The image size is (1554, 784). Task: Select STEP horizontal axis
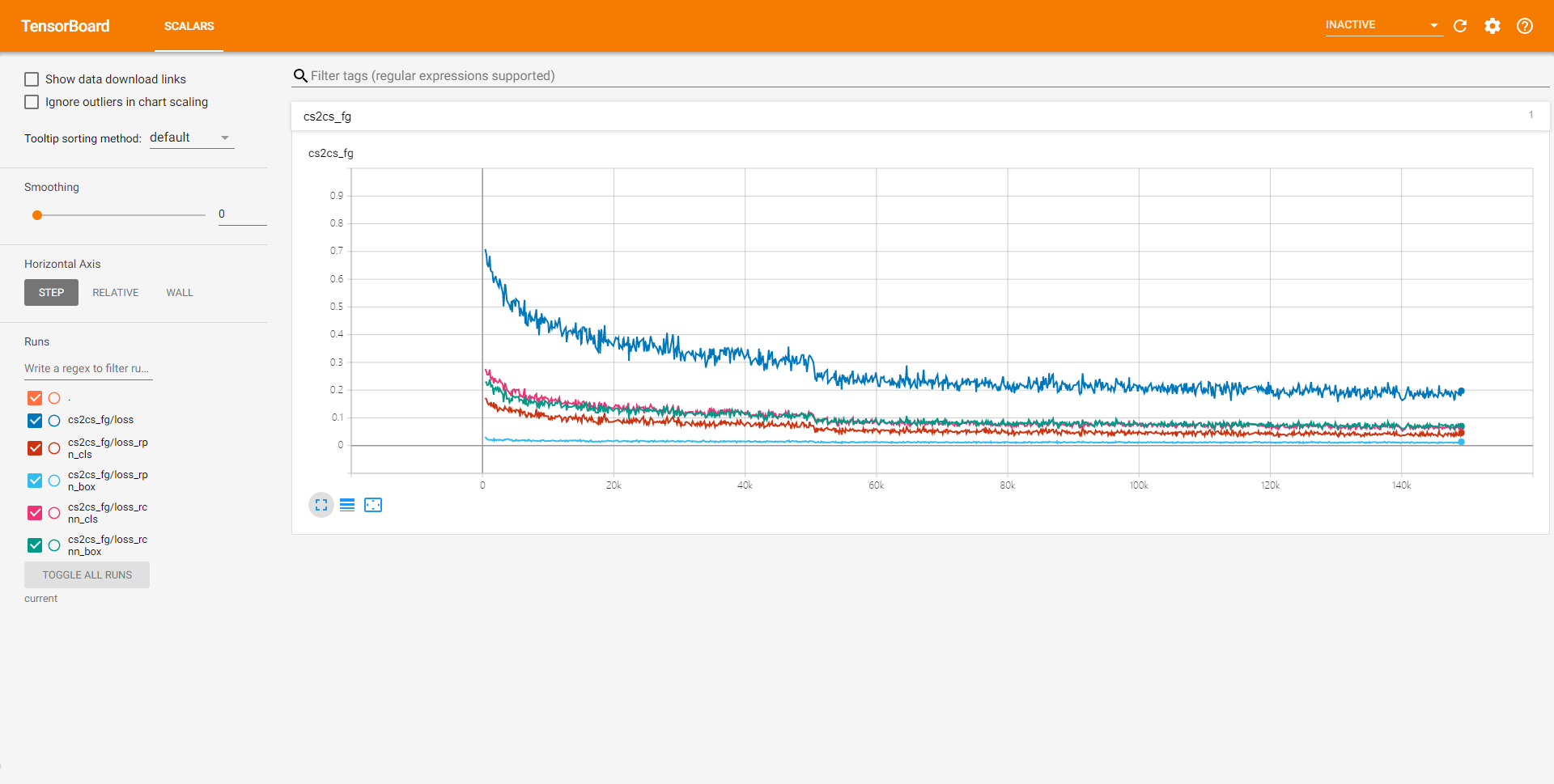(x=51, y=293)
